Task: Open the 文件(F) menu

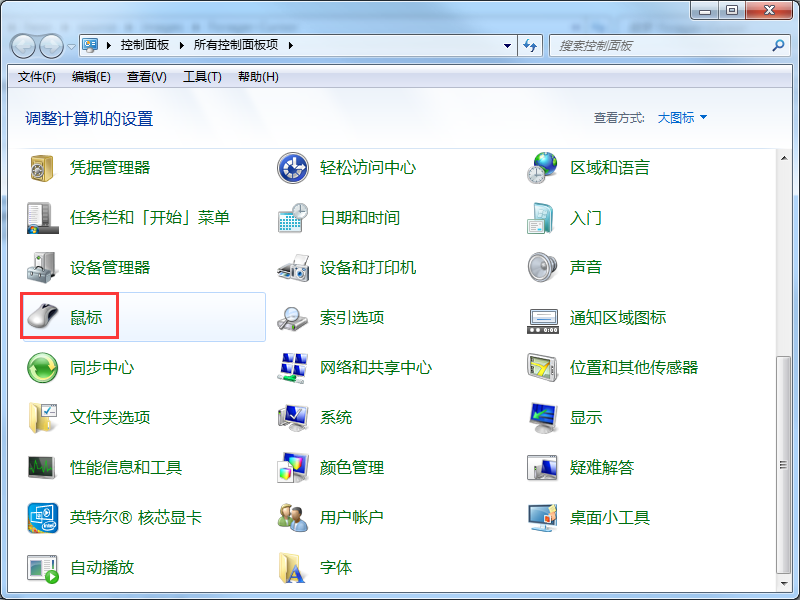Action: 37,77
